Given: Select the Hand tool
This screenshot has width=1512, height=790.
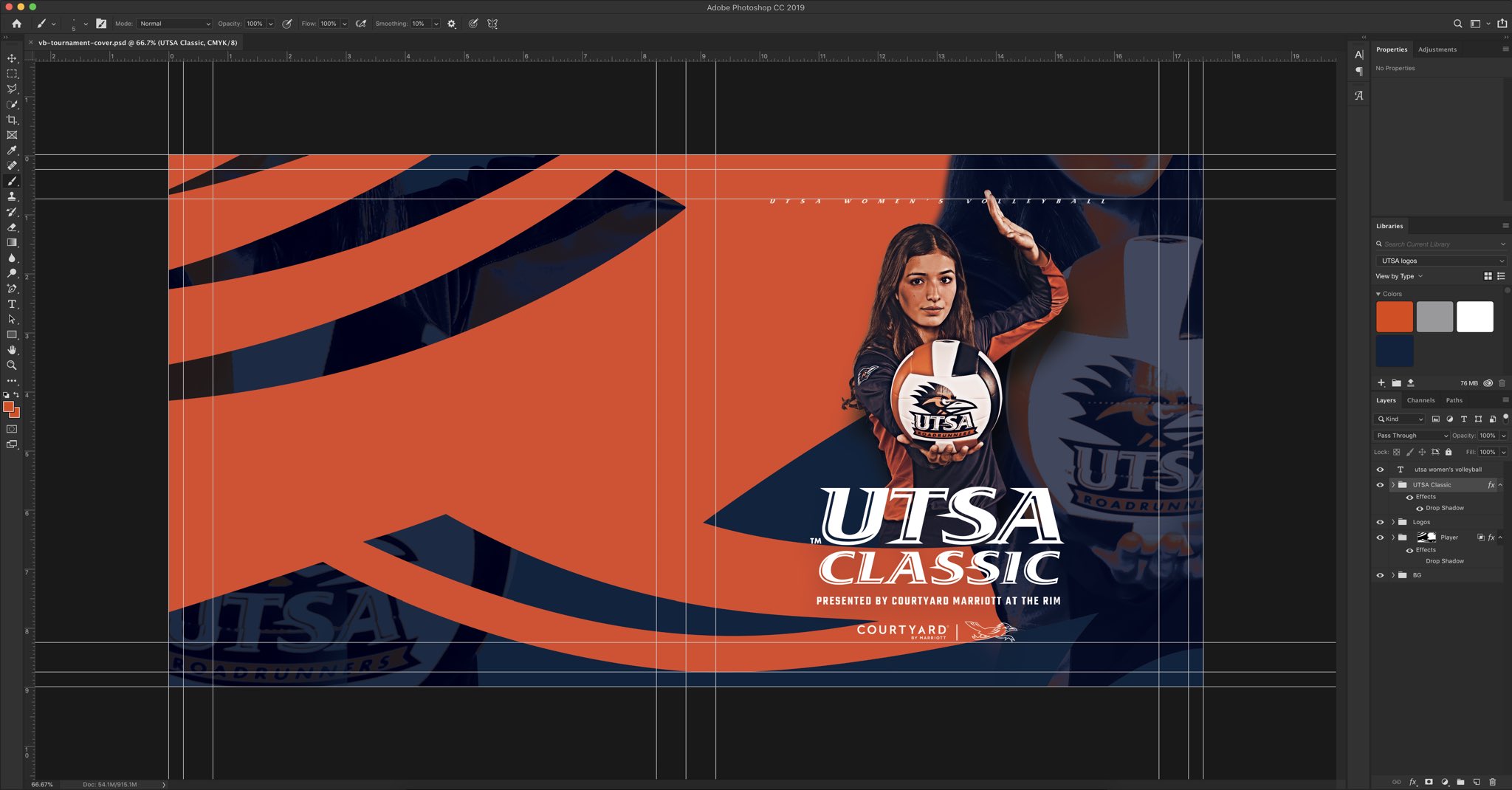Looking at the screenshot, I should point(12,350).
